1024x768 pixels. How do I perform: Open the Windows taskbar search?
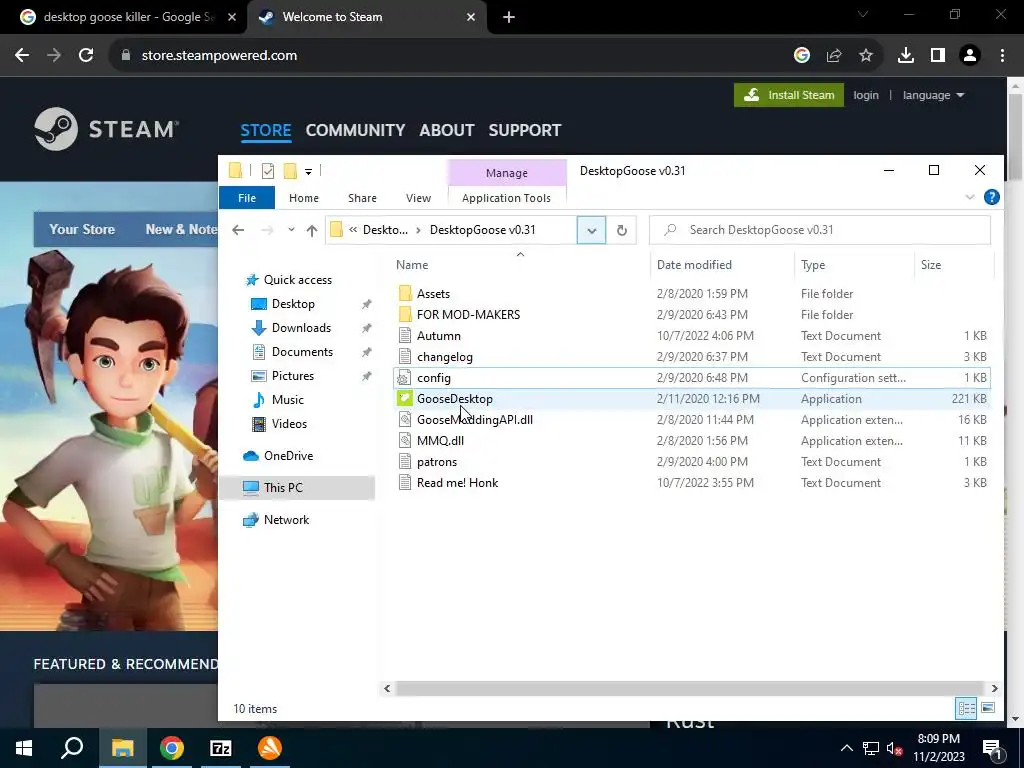(72, 748)
